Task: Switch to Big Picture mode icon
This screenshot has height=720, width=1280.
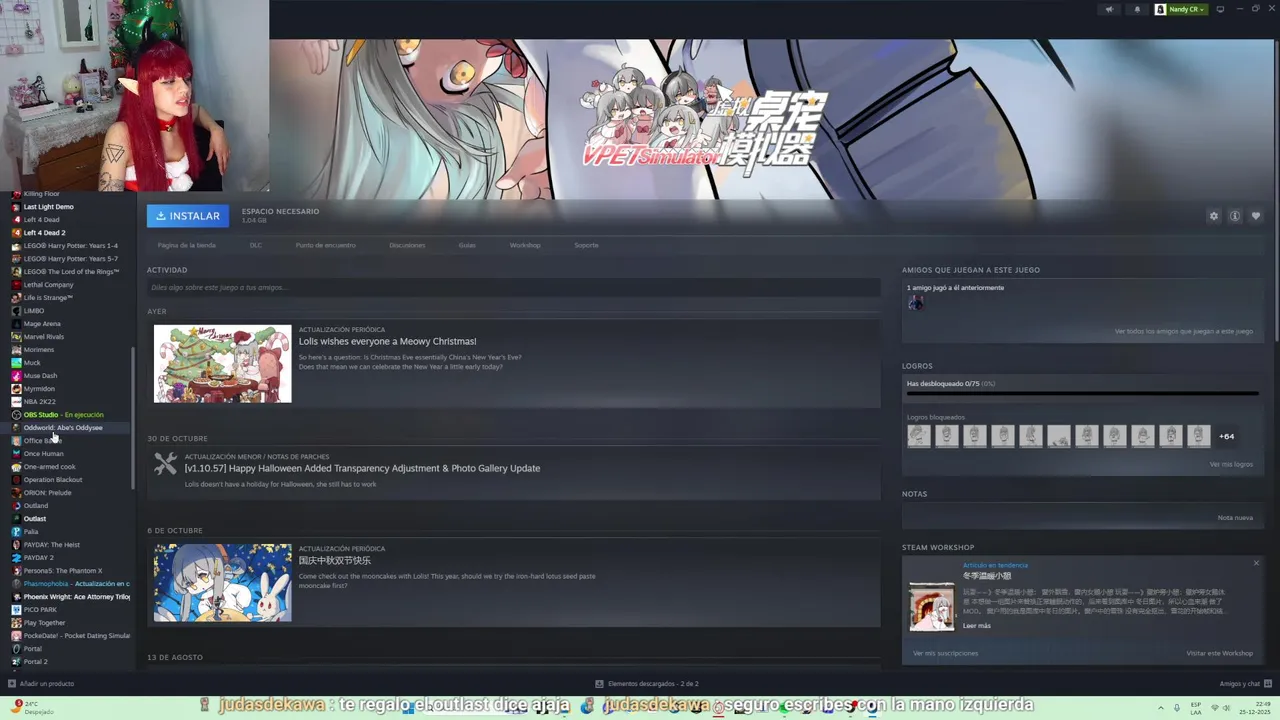Action: 1220,9
